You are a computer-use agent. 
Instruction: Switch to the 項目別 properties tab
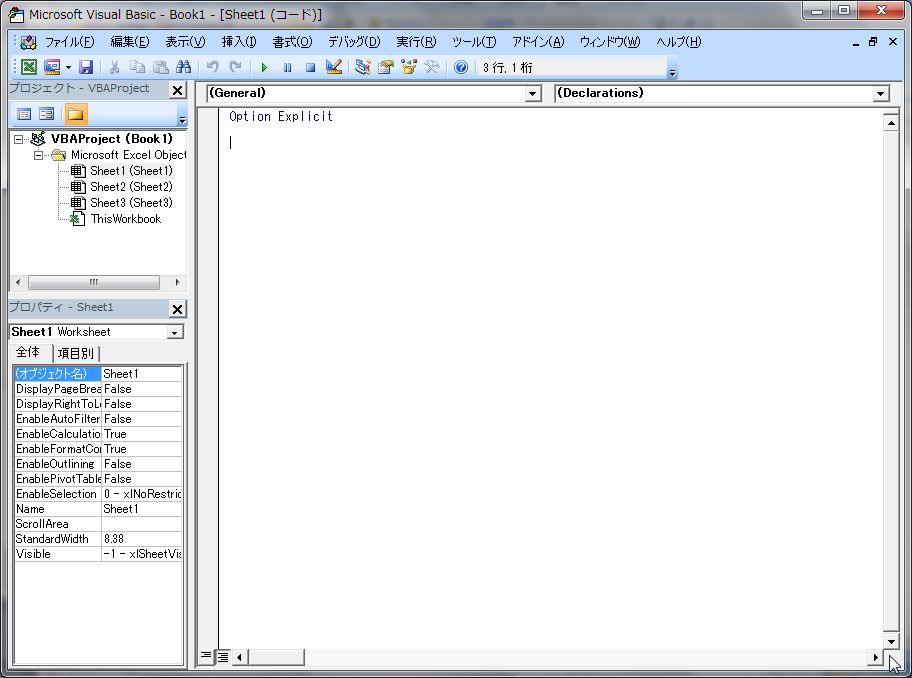point(76,353)
